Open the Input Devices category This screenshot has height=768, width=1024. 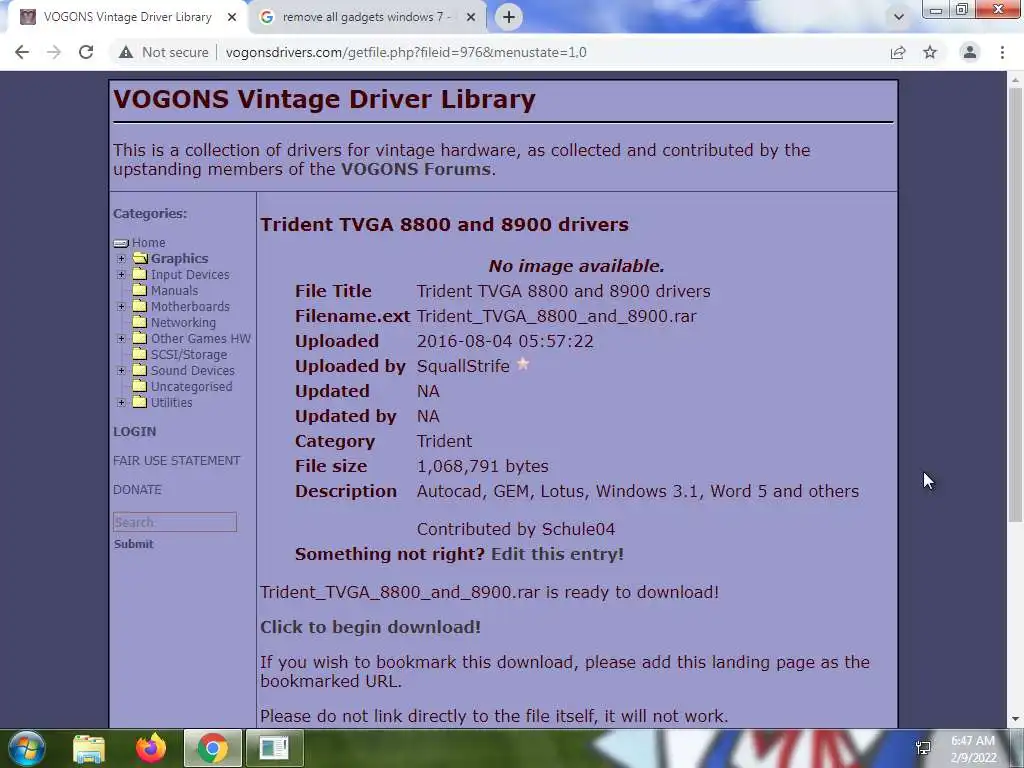point(190,275)
